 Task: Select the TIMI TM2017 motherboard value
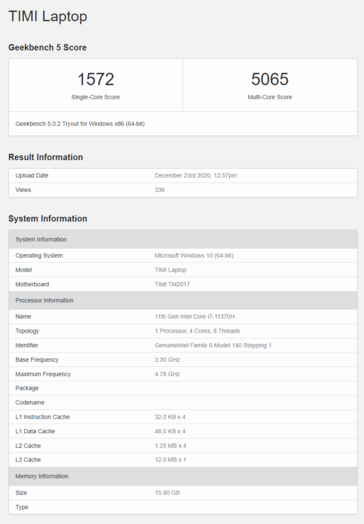[172, 284]
